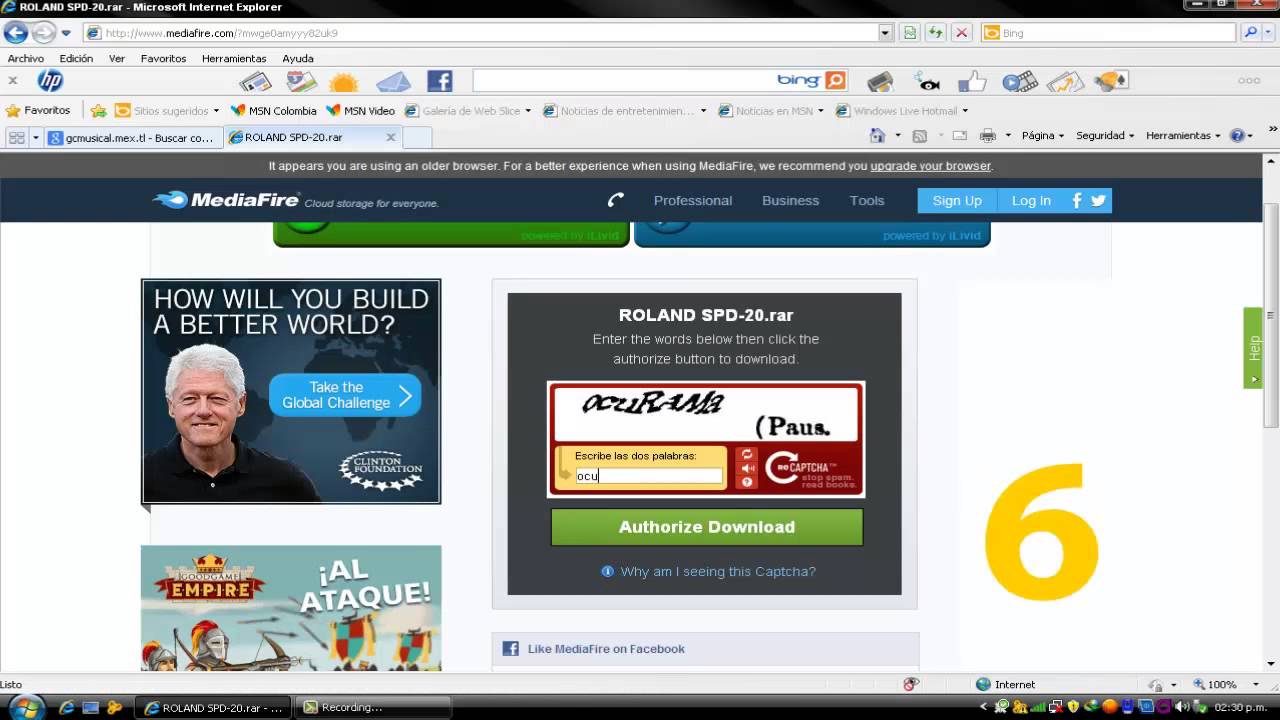Close the HP toolbar with X
This screenshot has height=720, width=1280.
(x=13, y=81)
